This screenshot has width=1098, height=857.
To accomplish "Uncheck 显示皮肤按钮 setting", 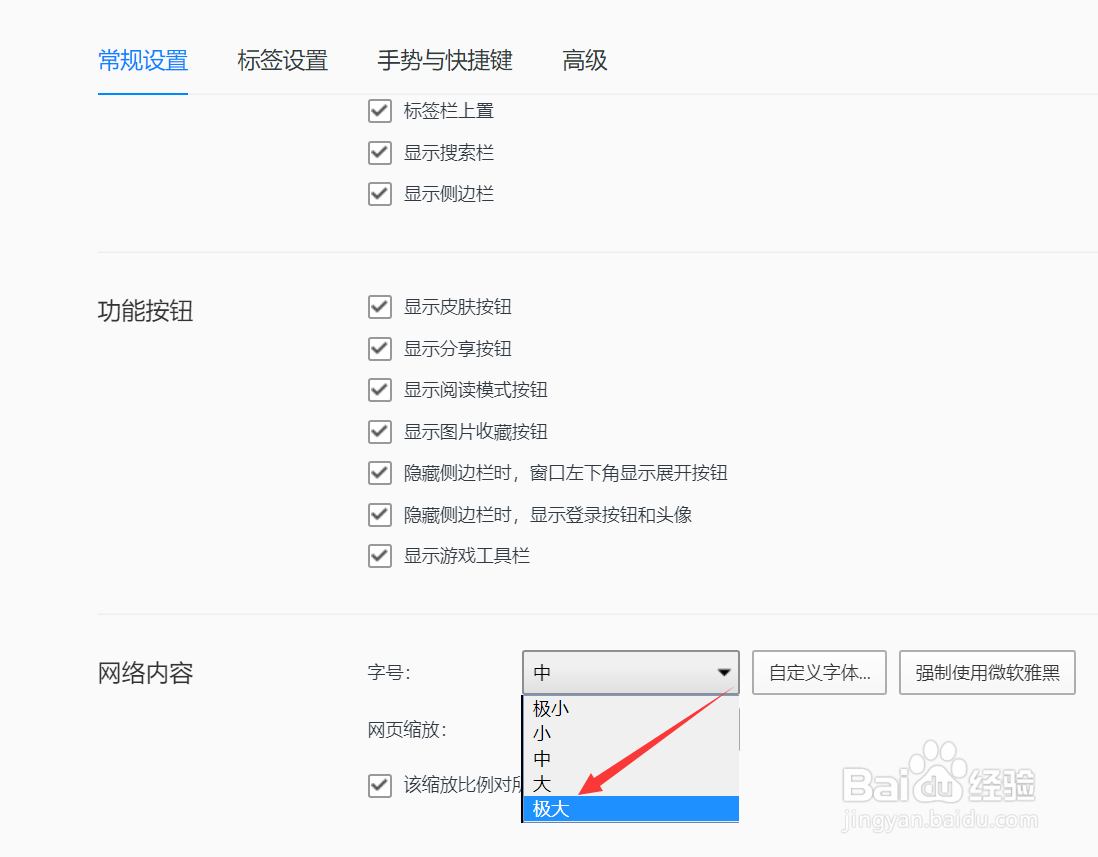I will click(380, 307).
